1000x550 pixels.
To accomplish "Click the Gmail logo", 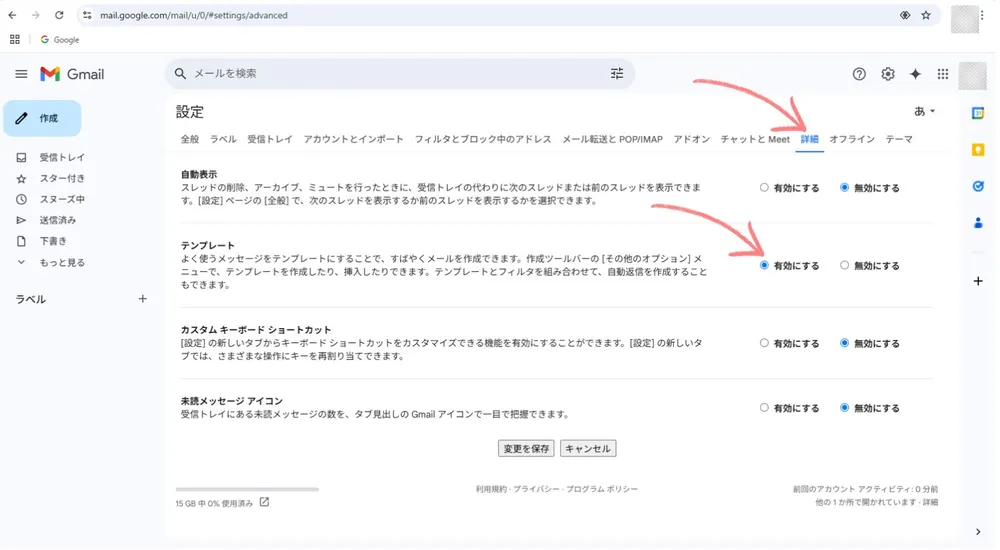I will [72, 74].
